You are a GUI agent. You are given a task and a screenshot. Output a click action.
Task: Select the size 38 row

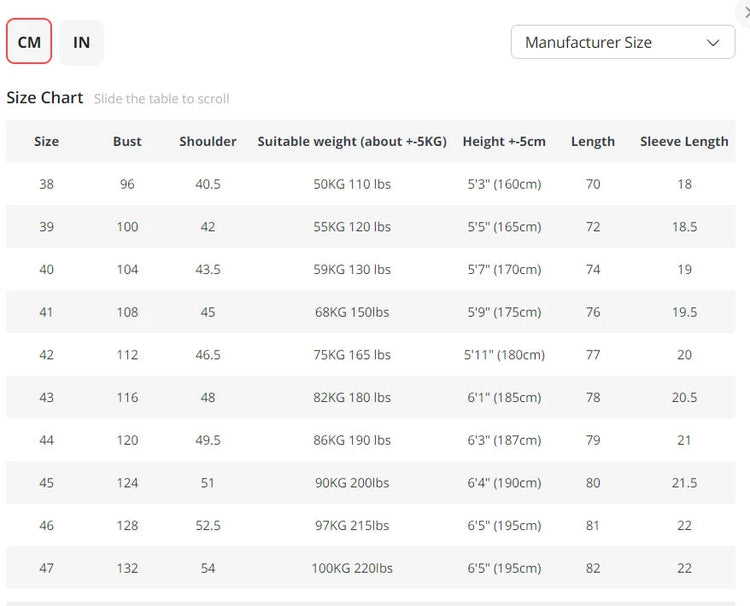(x=46, y=184)
